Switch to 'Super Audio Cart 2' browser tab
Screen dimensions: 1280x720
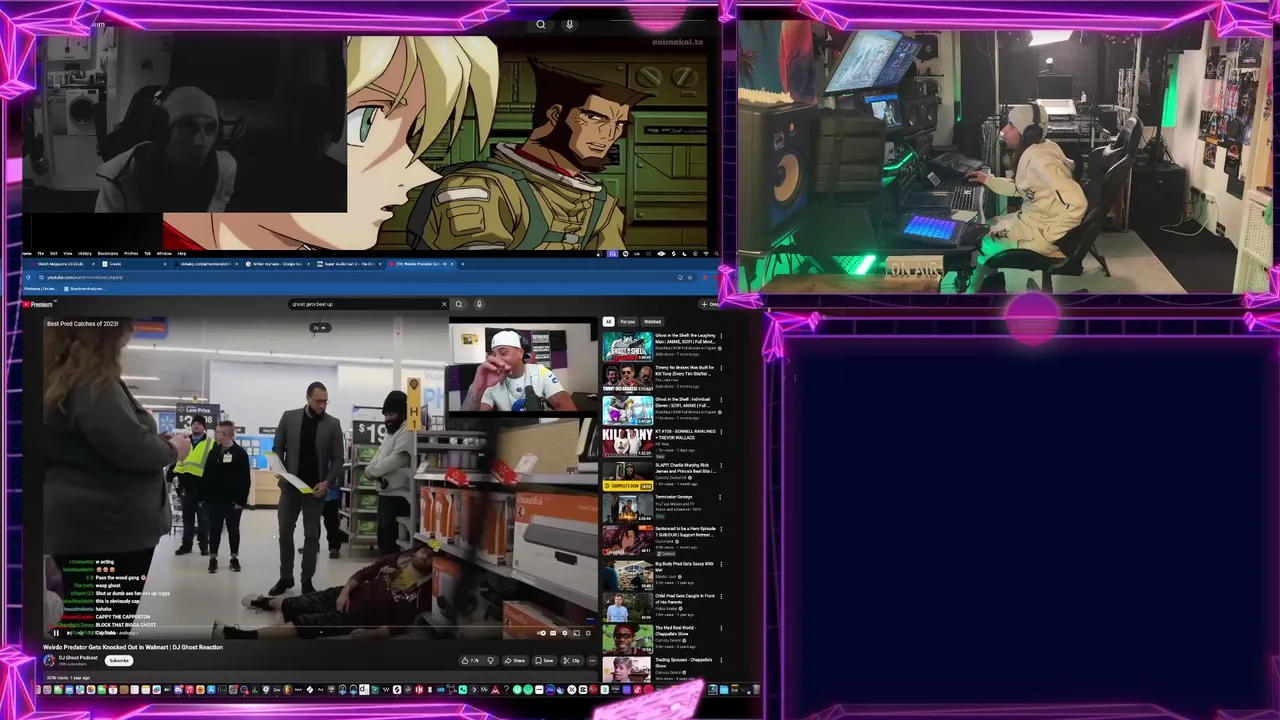(349, 264)
